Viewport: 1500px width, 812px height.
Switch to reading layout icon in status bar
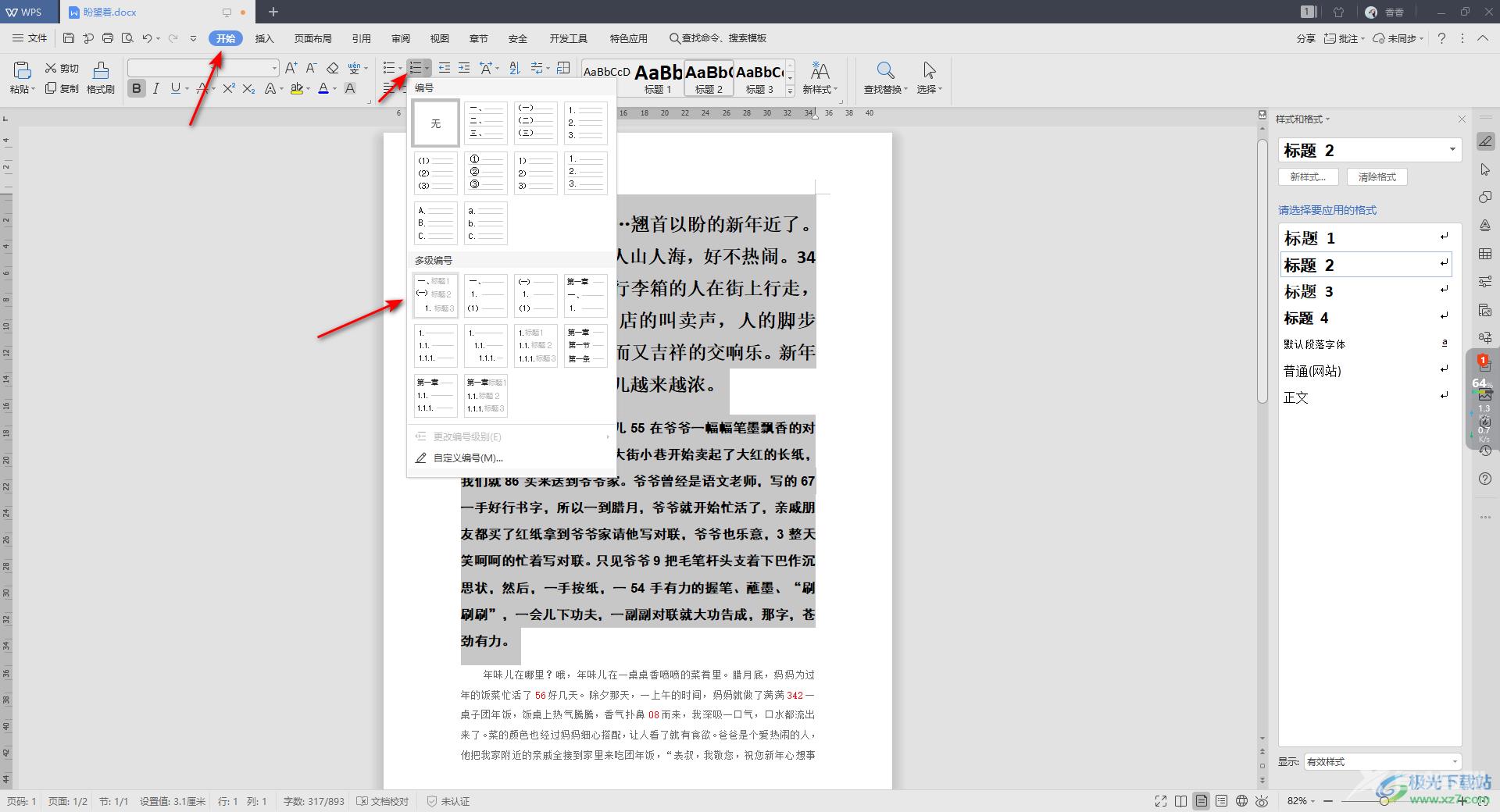pyautogui.click(x=1181, y=801)
